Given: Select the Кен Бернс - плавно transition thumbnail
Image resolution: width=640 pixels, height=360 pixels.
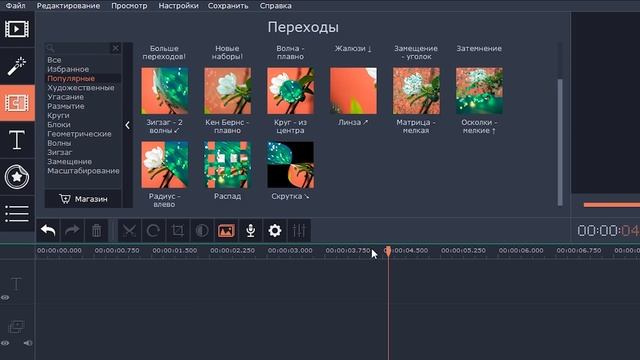Looking at the screenshot, I should (228, 91).
